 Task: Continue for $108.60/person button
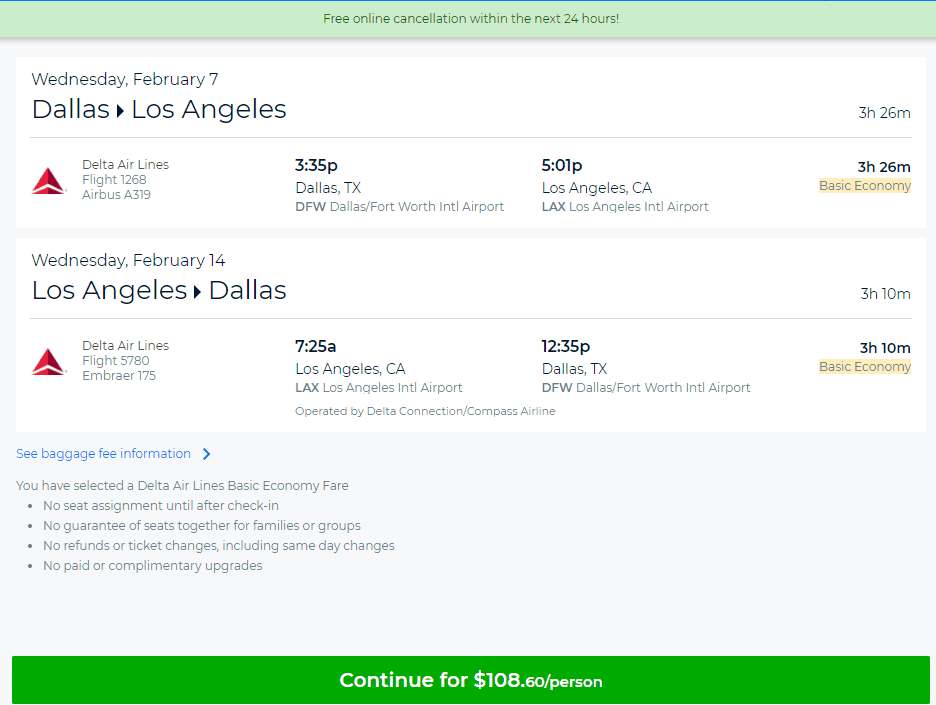click(470, 680)
